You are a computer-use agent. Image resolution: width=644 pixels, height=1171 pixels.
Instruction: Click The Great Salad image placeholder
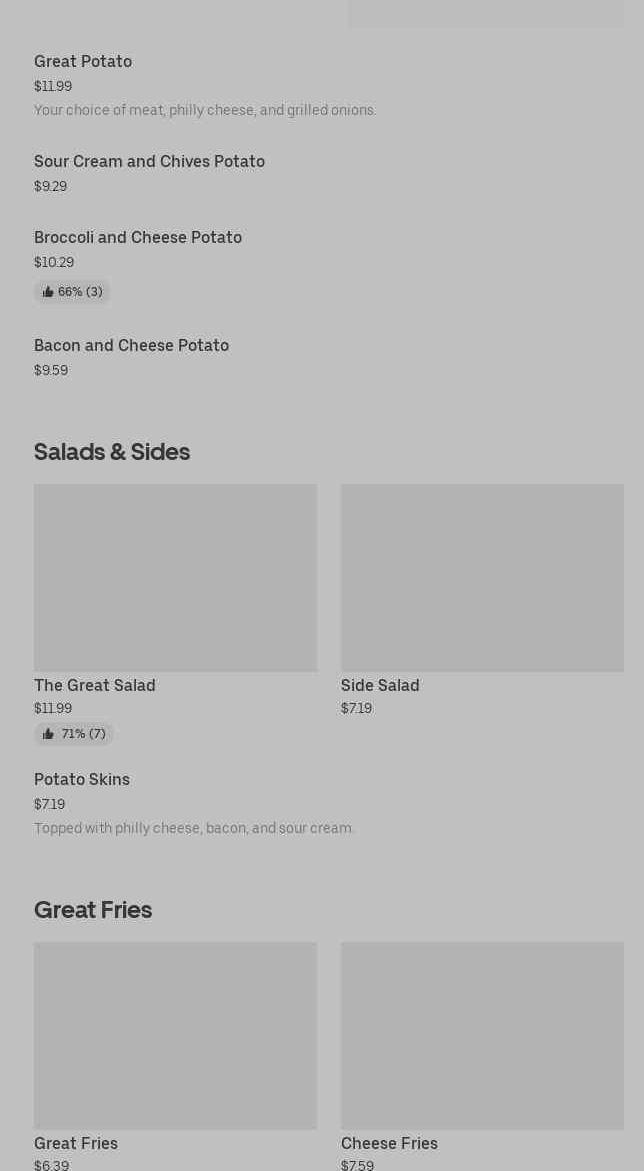tap(176, 578)
